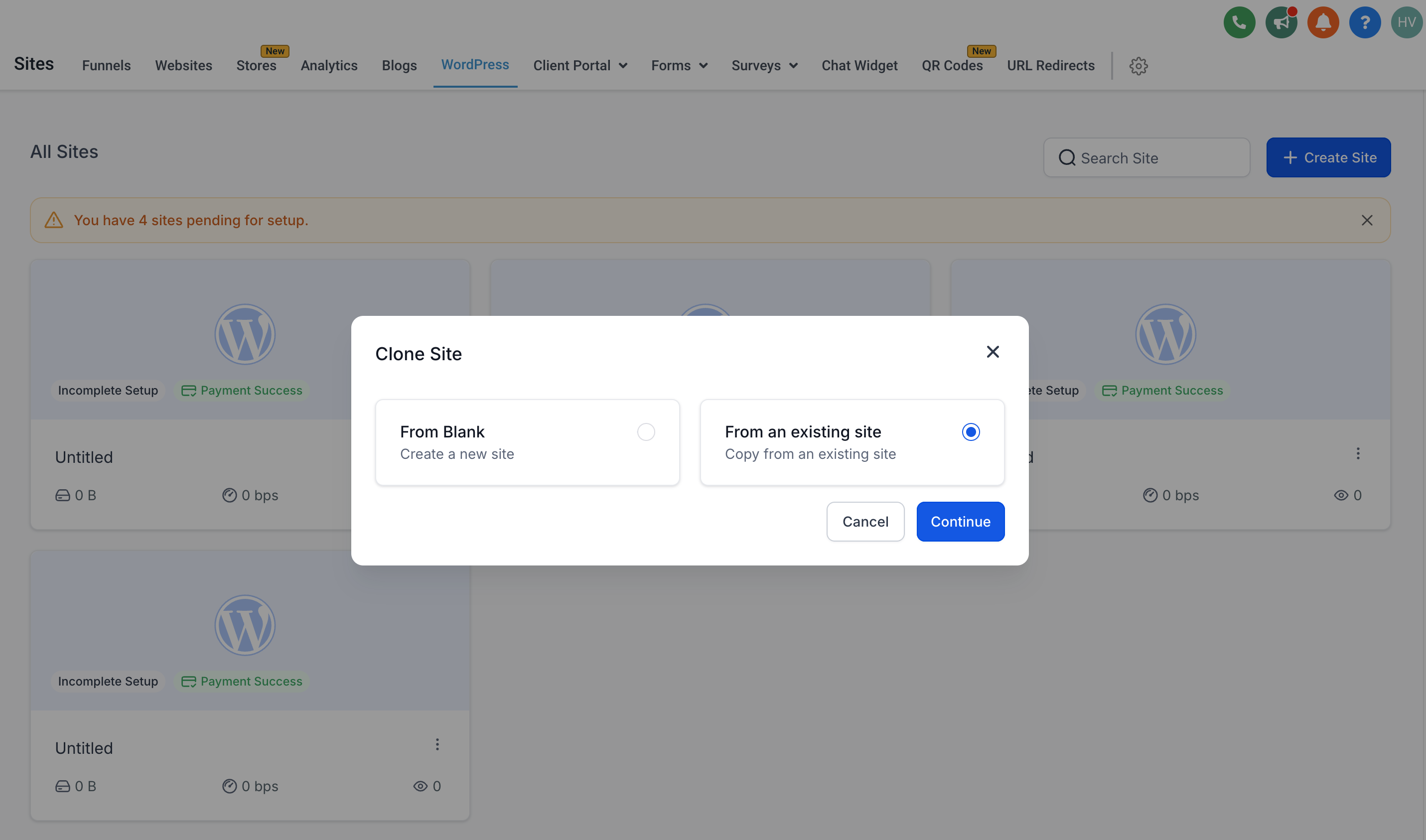The image size is (1426, 840).
Task: Click the Create Site button
Action: pyautogui.click(x=1328, y=157)
